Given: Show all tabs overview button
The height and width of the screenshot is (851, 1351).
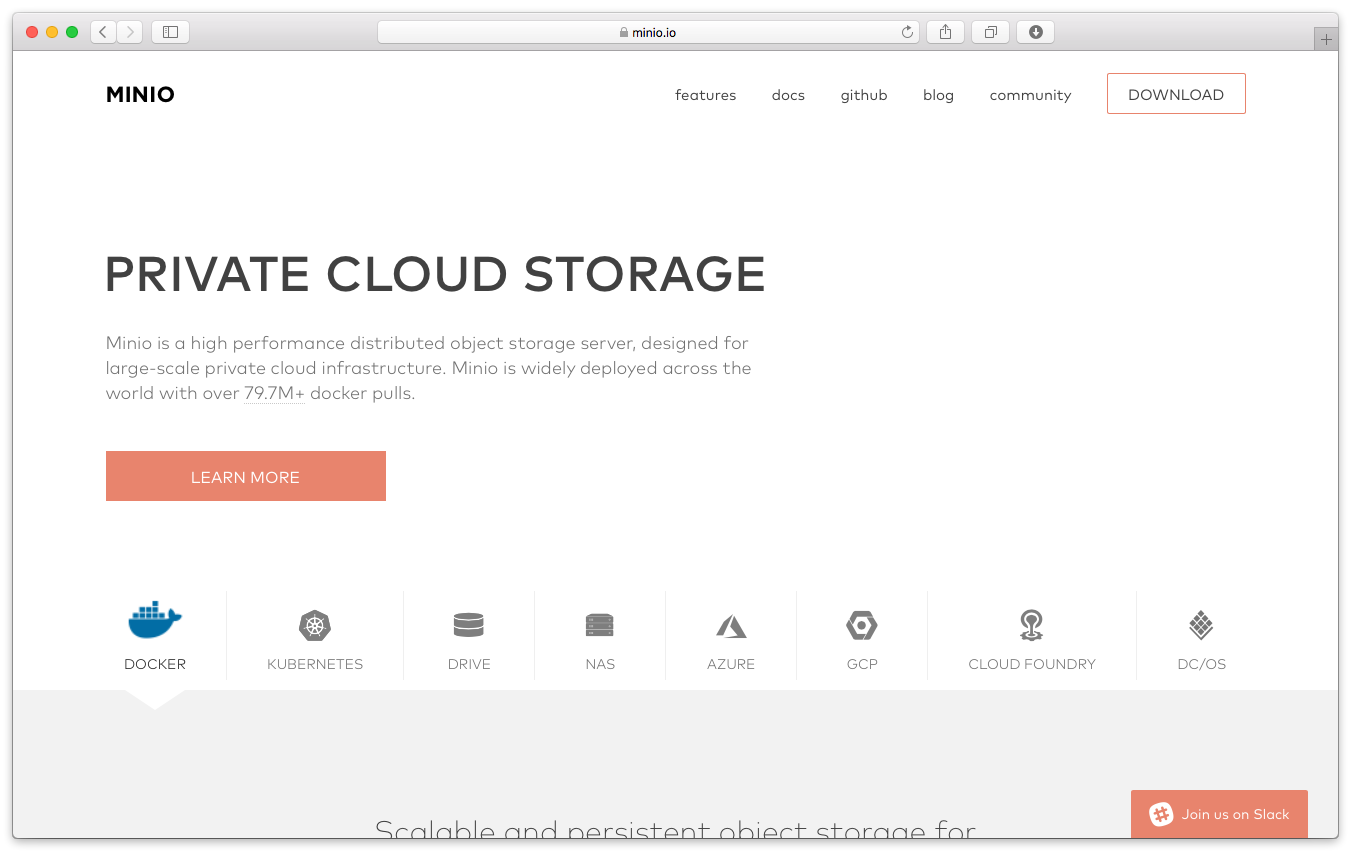Looking at the screenshot, I should click(990, 32).
